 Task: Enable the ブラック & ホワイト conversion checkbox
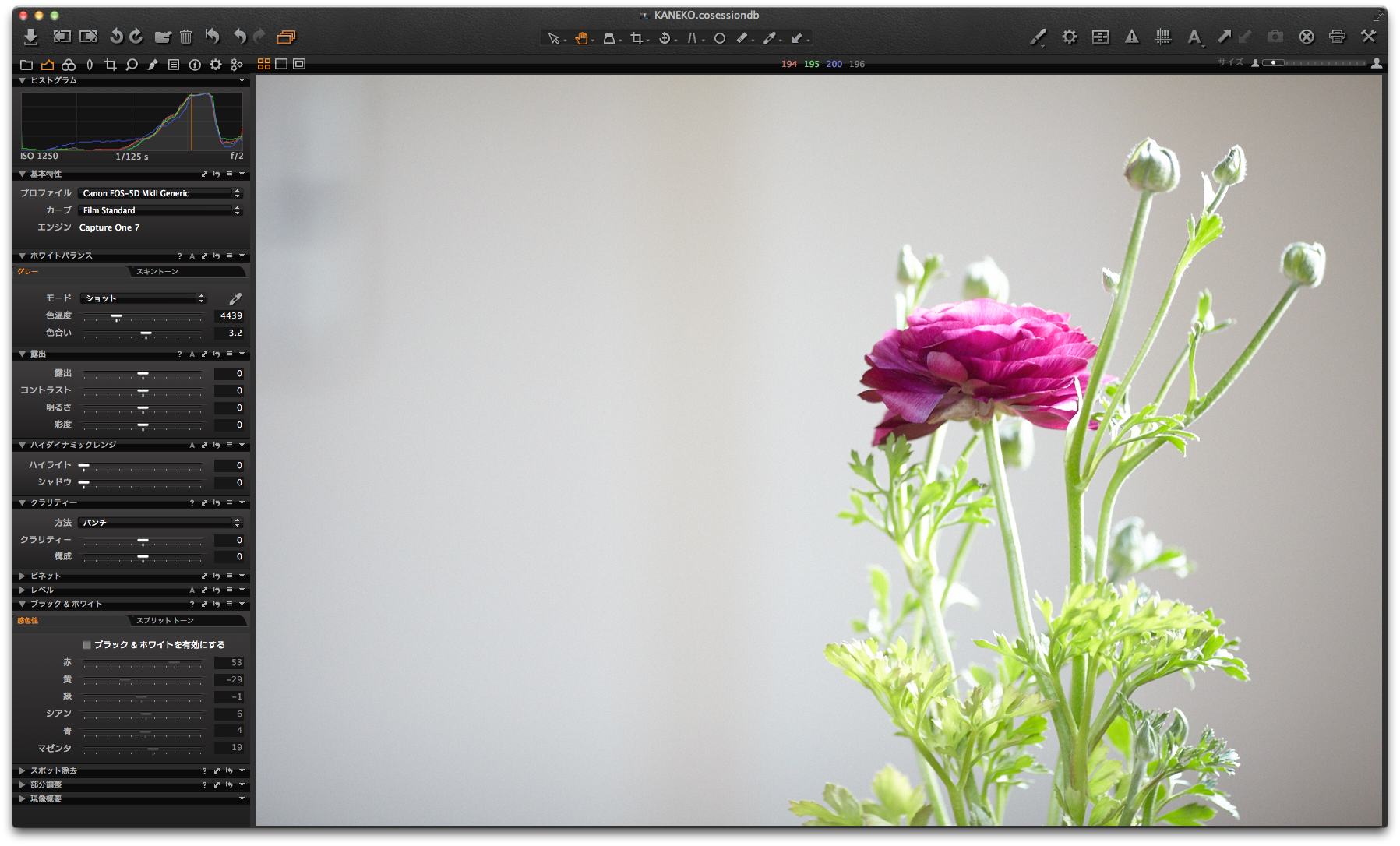tap(86, 644)
